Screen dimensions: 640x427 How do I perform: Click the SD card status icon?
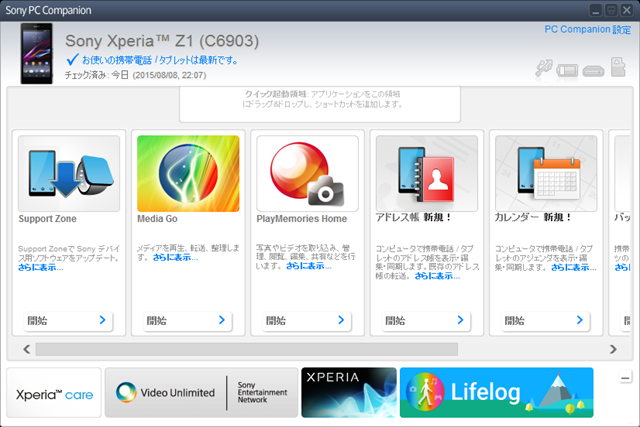click(x=618, y=67)
